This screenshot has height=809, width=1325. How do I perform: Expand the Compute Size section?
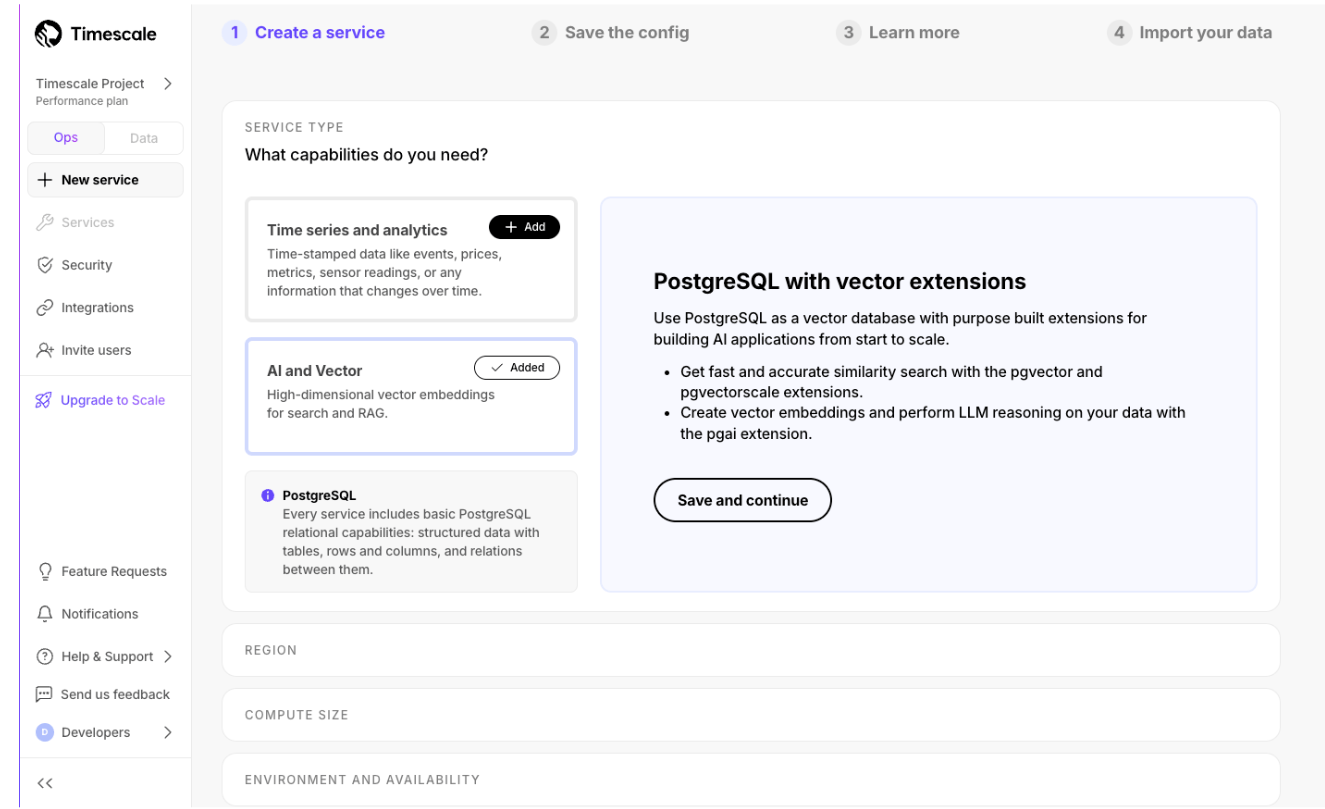(750, 715)
